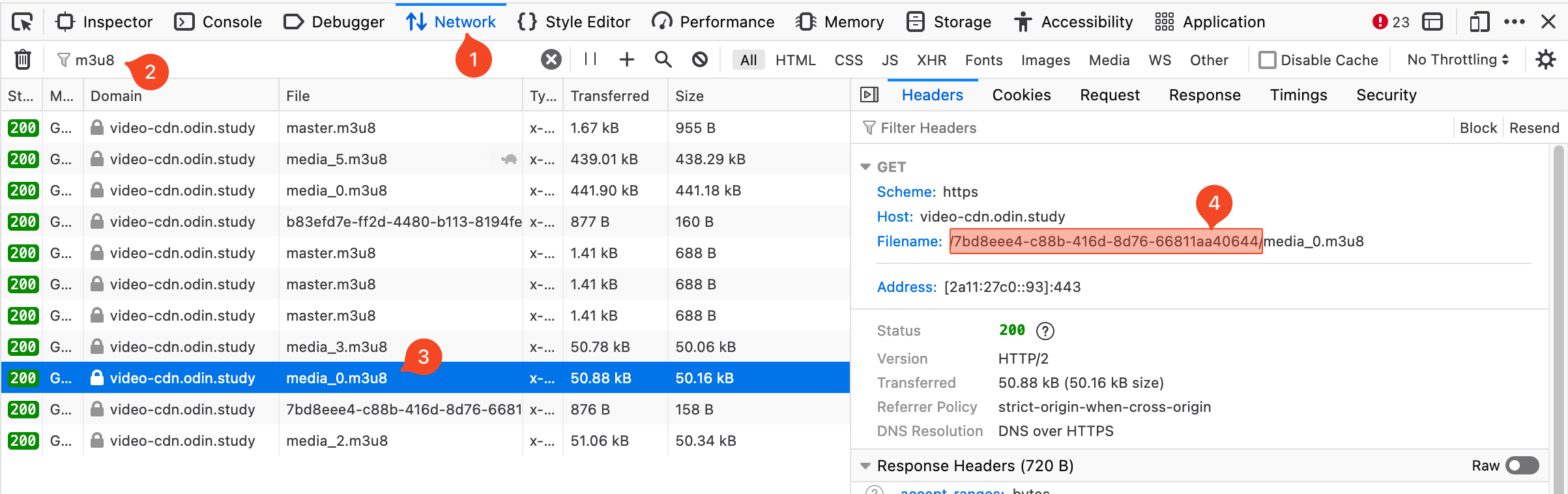Toggle Raw response headers switch
Screen dimensions: 1568x494
click(x=1522, y=465)
